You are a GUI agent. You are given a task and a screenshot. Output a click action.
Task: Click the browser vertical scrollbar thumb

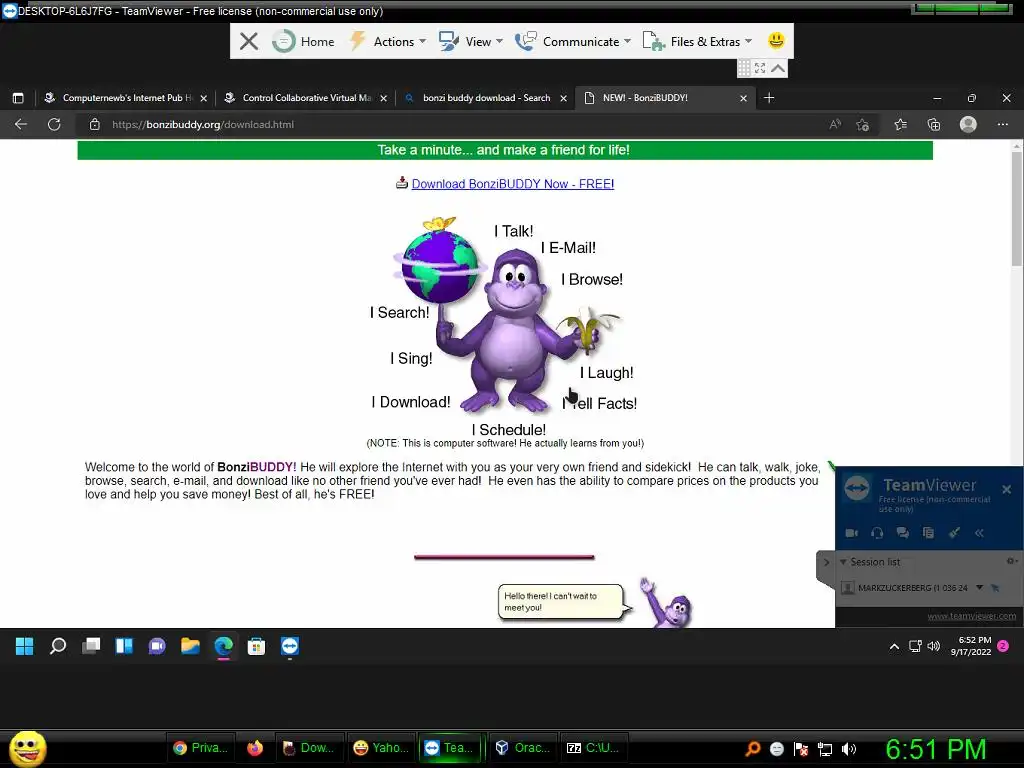click(x=1017, y=209)
